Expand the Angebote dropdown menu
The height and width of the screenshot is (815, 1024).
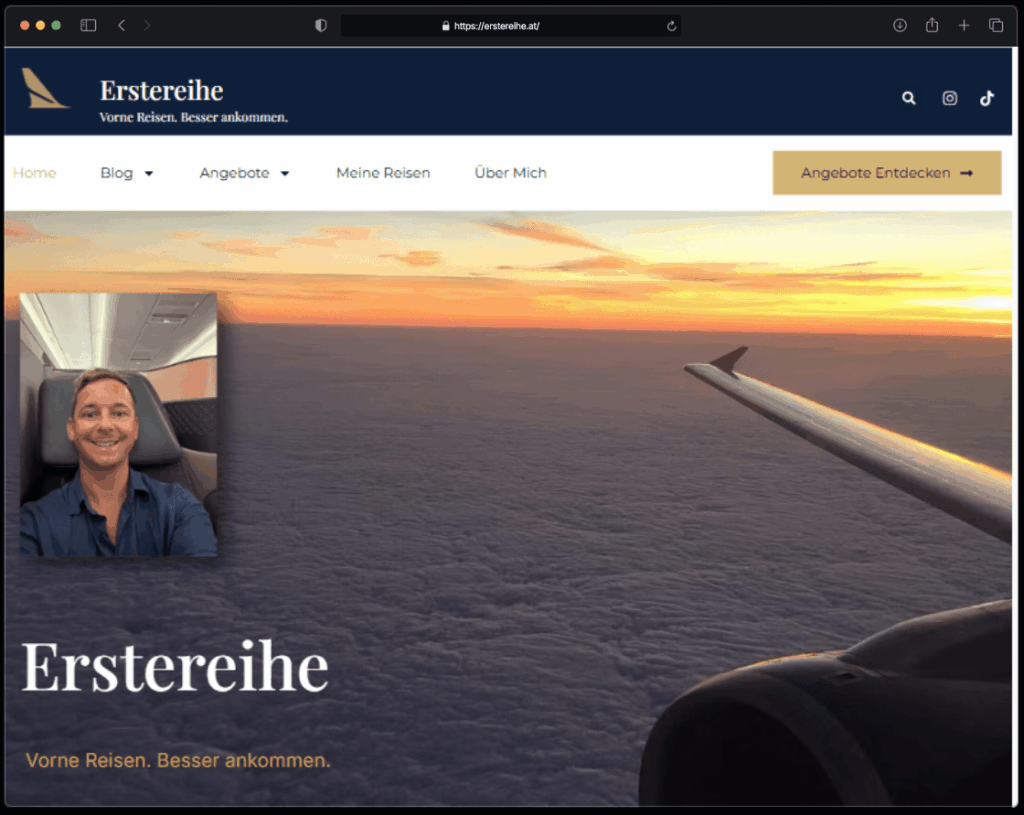click(x=244, y=173)
